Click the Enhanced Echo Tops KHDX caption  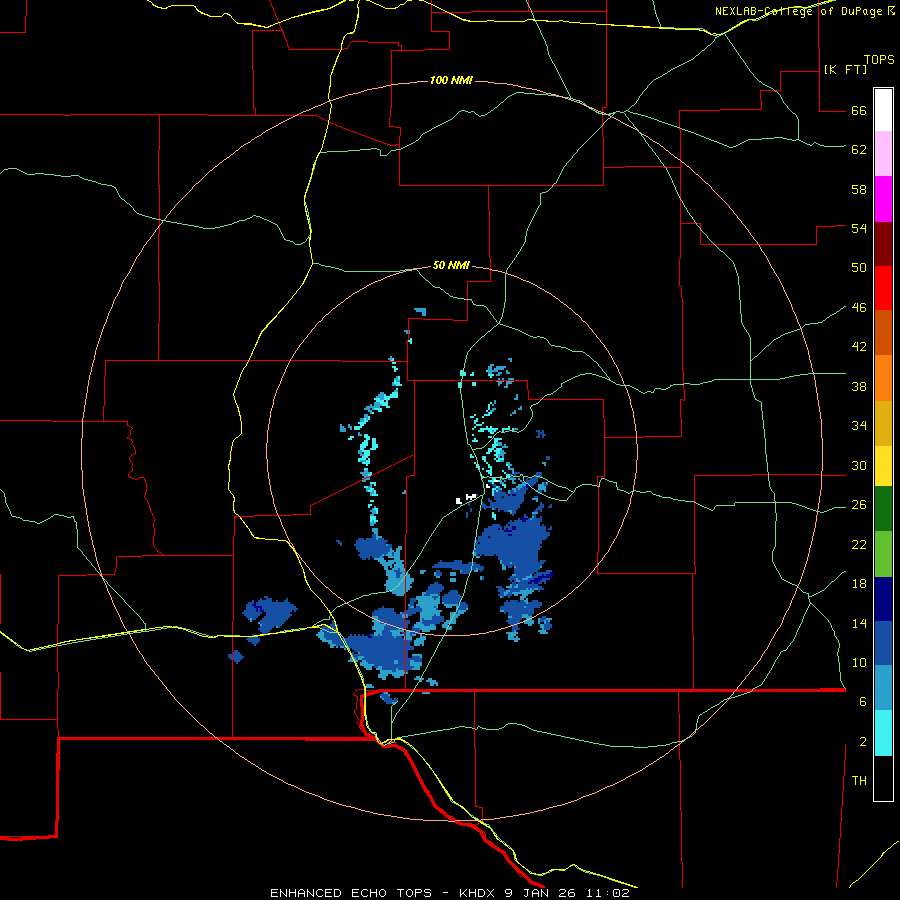tap(449, 893)
